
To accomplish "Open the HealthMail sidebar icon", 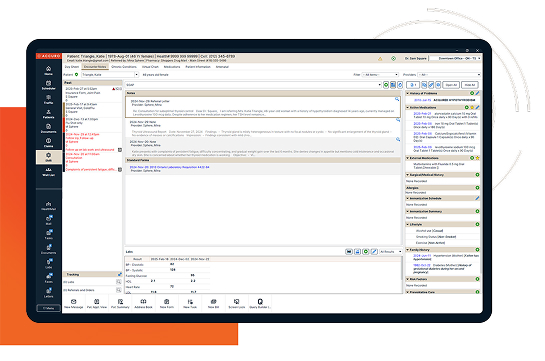I will [x=49, y=206].
